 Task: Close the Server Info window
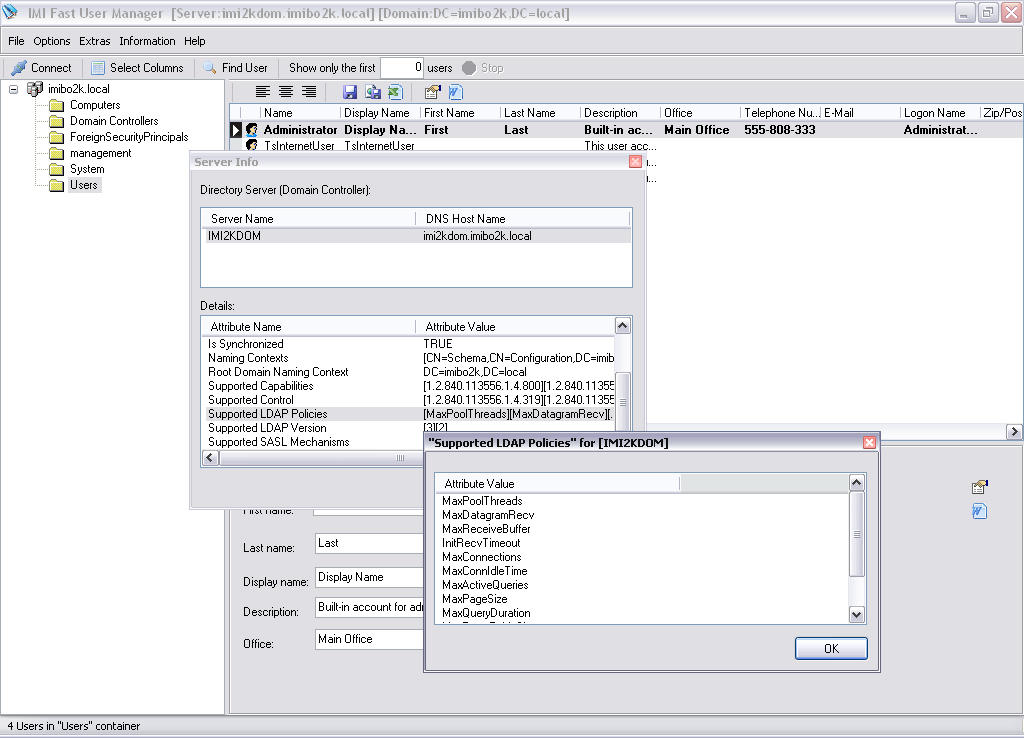pyautogui.click(x=635, y=161)
